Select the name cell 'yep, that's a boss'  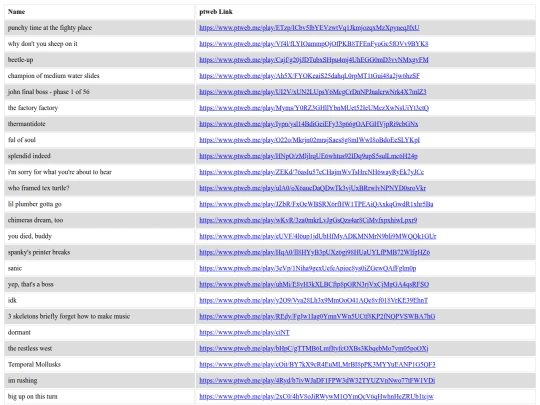(100, 284)
